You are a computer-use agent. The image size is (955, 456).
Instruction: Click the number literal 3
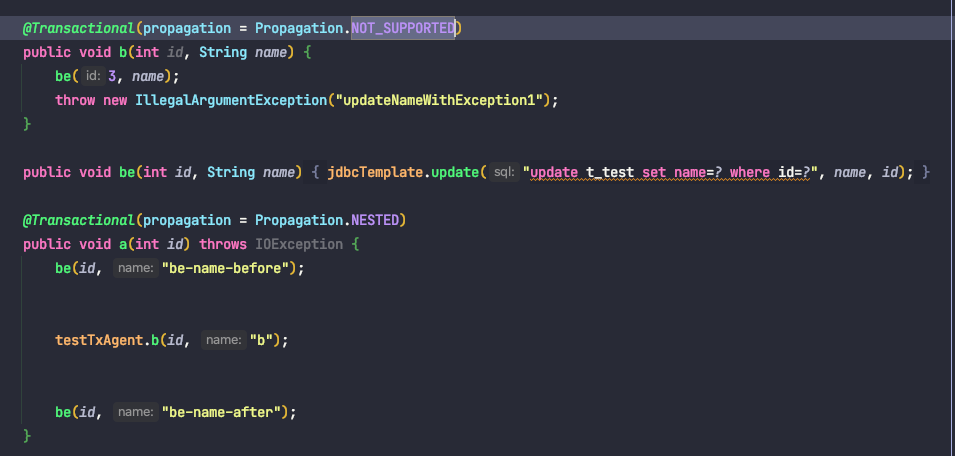tap(111, 76)
